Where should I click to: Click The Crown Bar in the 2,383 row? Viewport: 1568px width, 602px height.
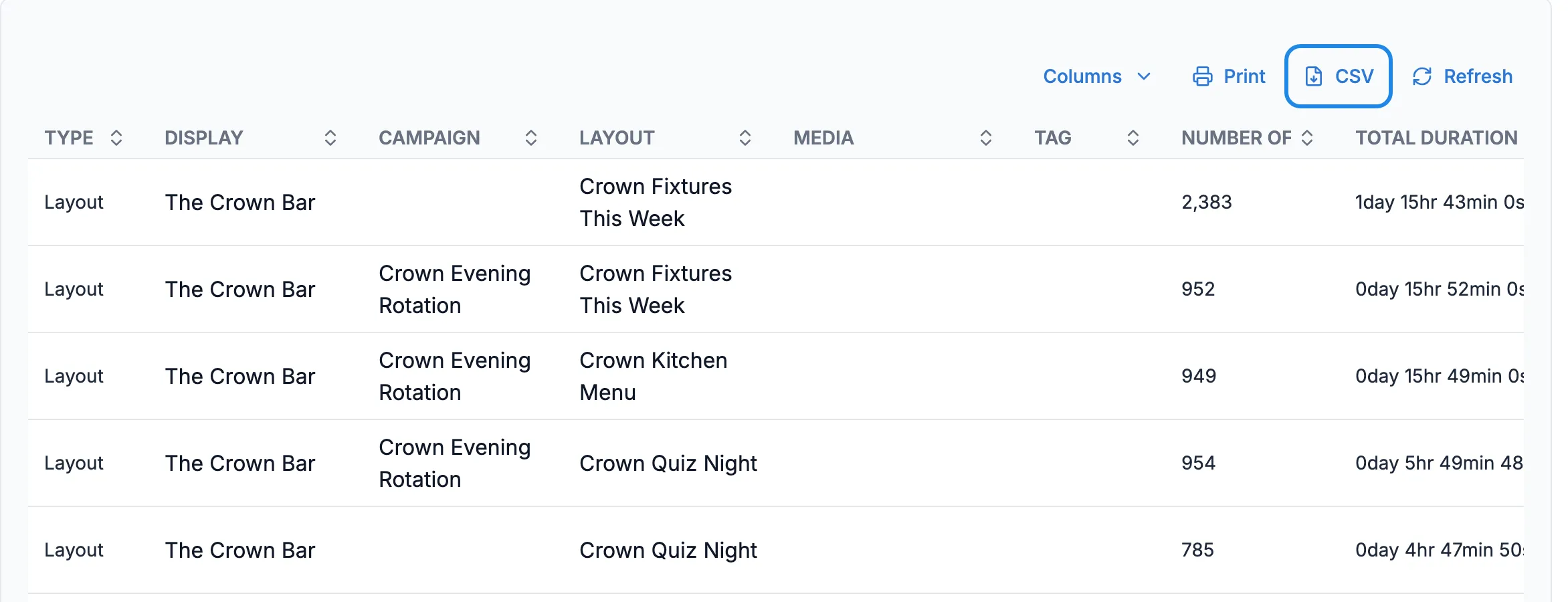[240, 202]
